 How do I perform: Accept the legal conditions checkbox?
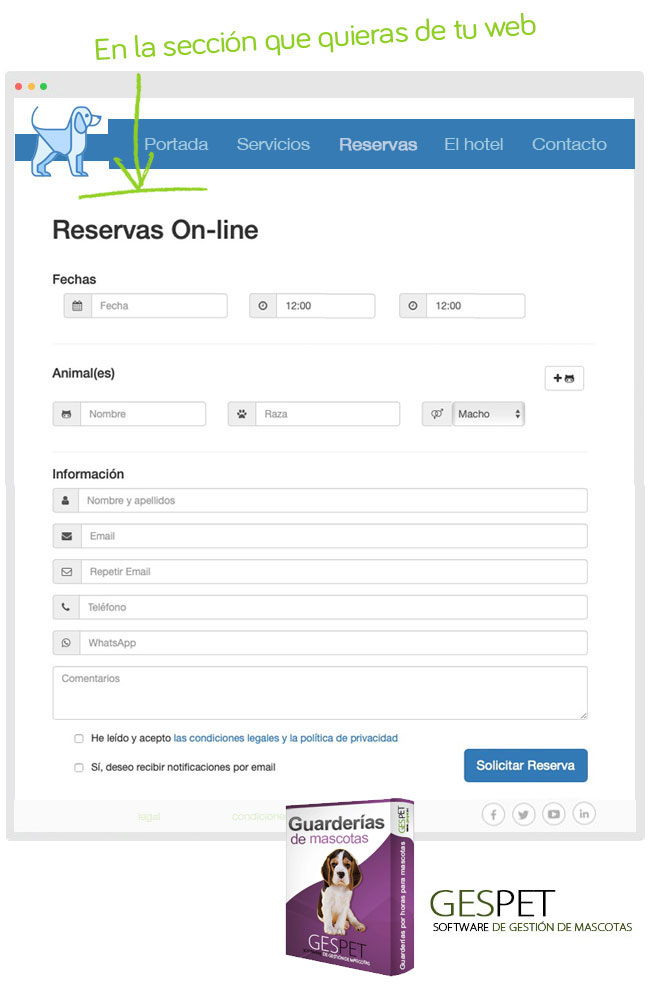(x=79, y=739)
